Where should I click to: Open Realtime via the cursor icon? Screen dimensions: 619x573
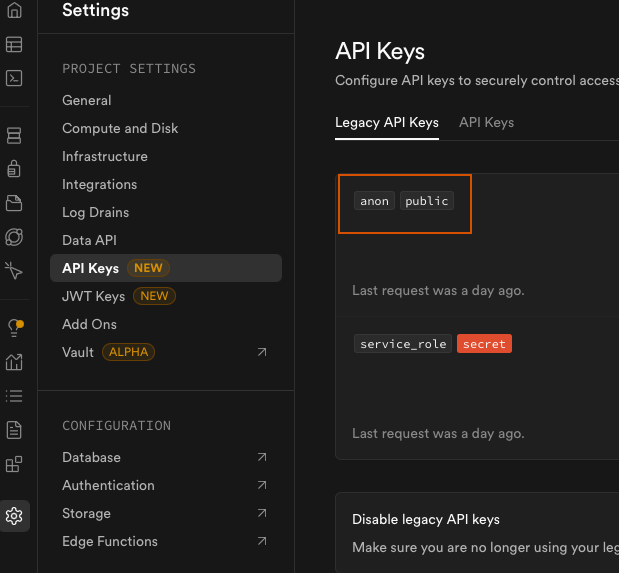14,271
